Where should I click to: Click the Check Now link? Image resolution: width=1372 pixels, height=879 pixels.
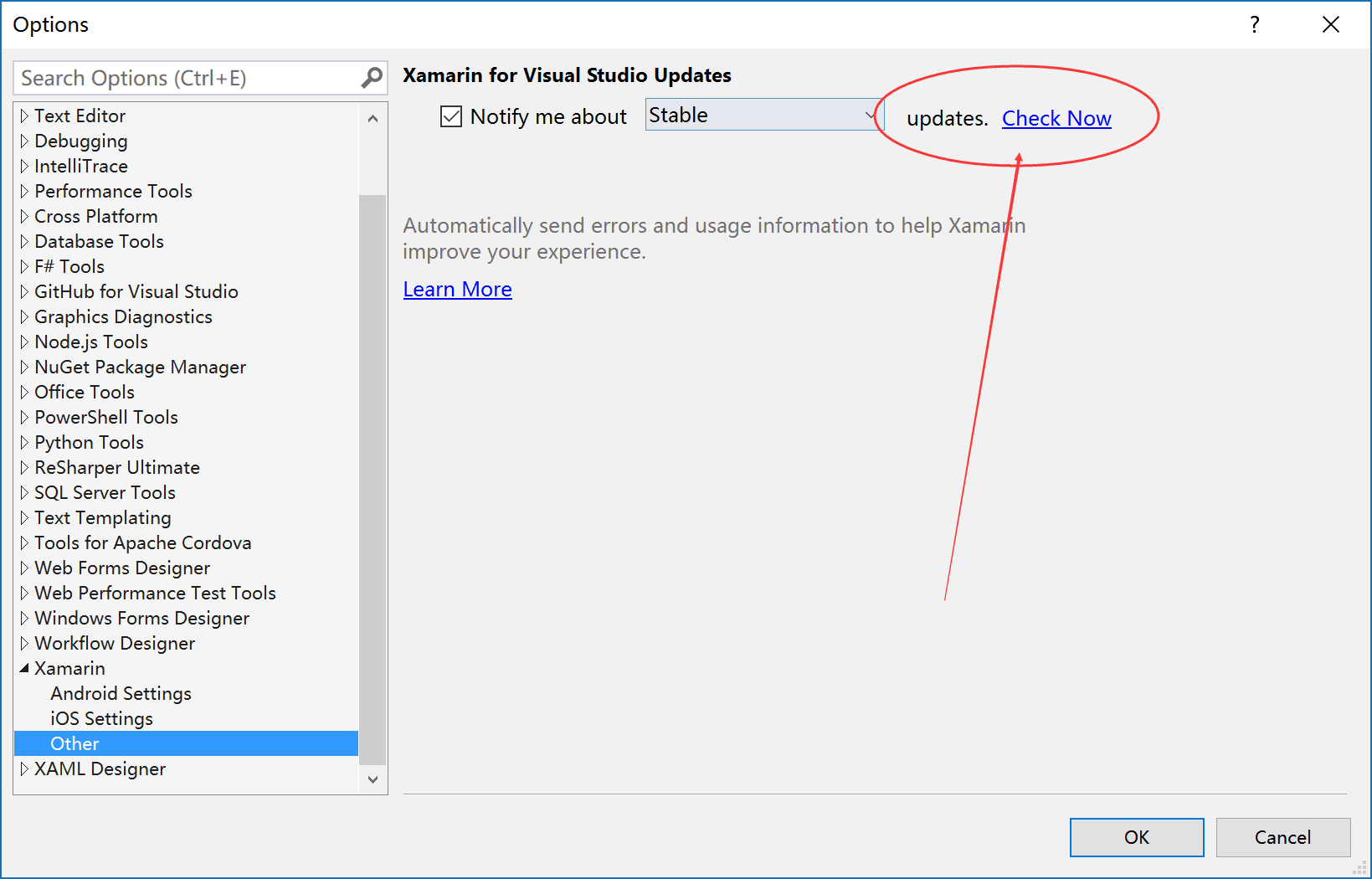point(1056,118)
